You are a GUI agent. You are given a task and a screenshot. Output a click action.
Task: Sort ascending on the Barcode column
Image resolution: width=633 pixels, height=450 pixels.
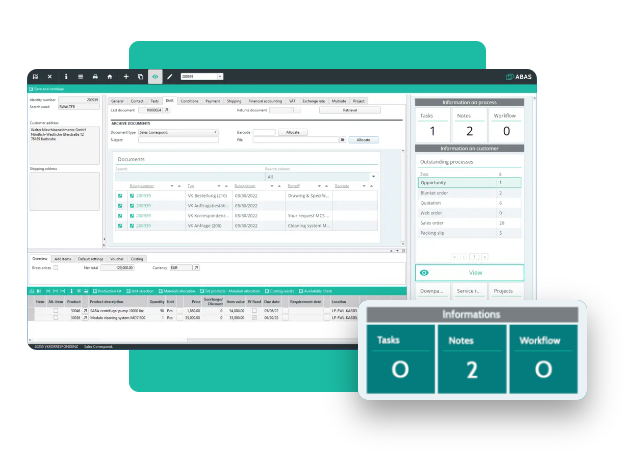[371, 186]
